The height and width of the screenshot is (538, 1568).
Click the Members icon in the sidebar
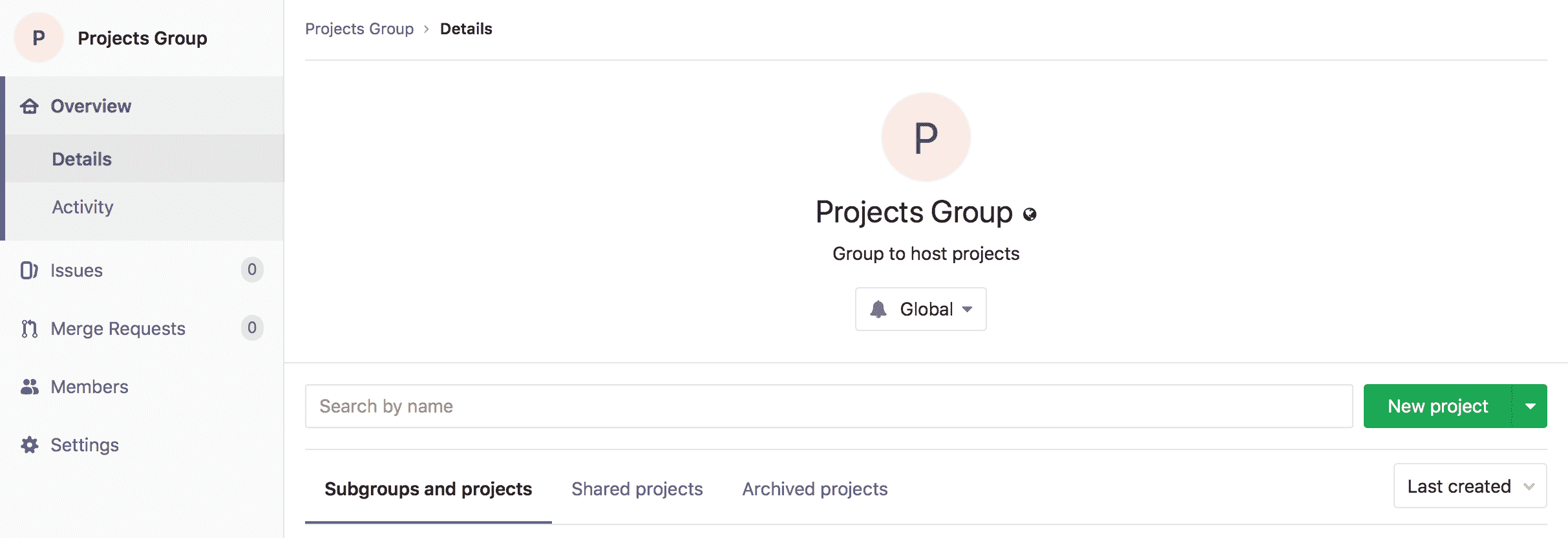[x=28, y=387]
